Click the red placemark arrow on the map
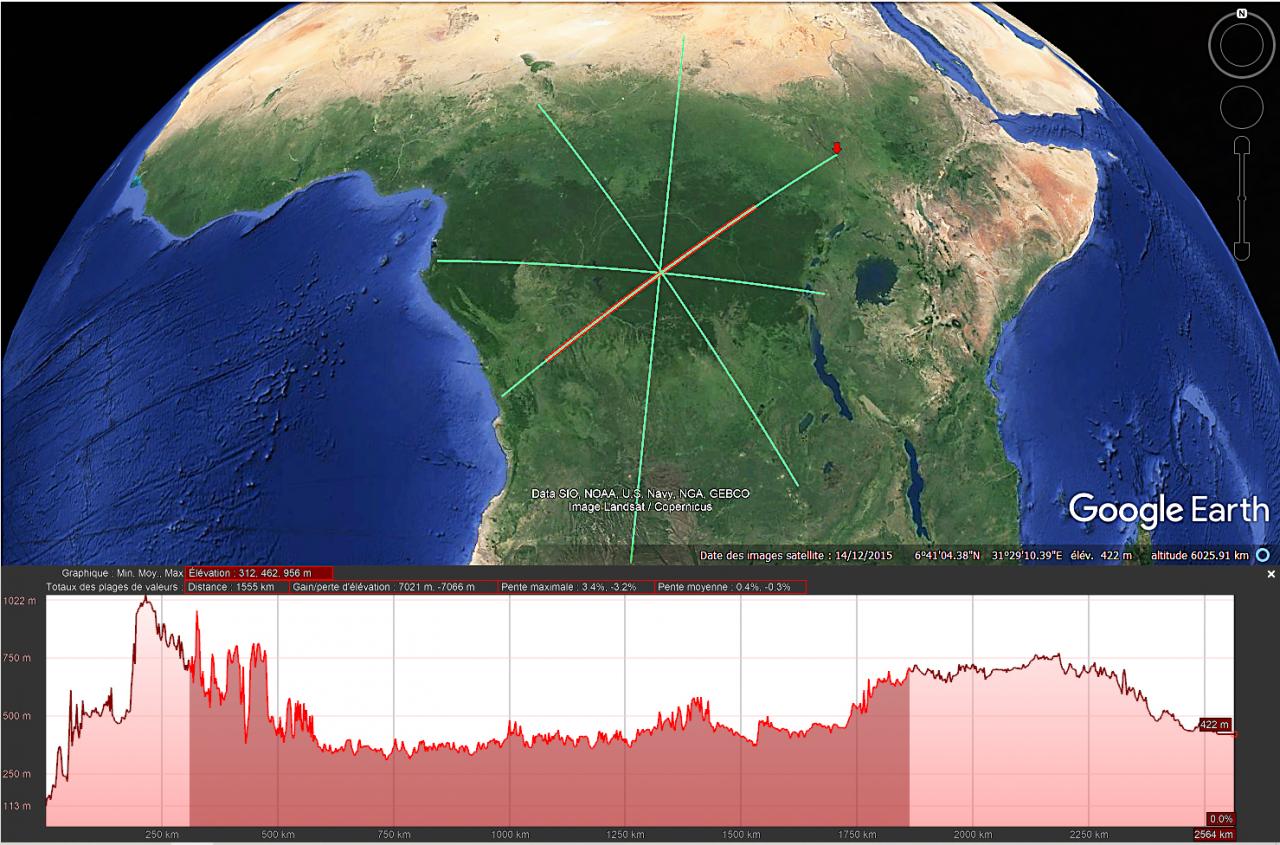 click(x=837, y=149)
